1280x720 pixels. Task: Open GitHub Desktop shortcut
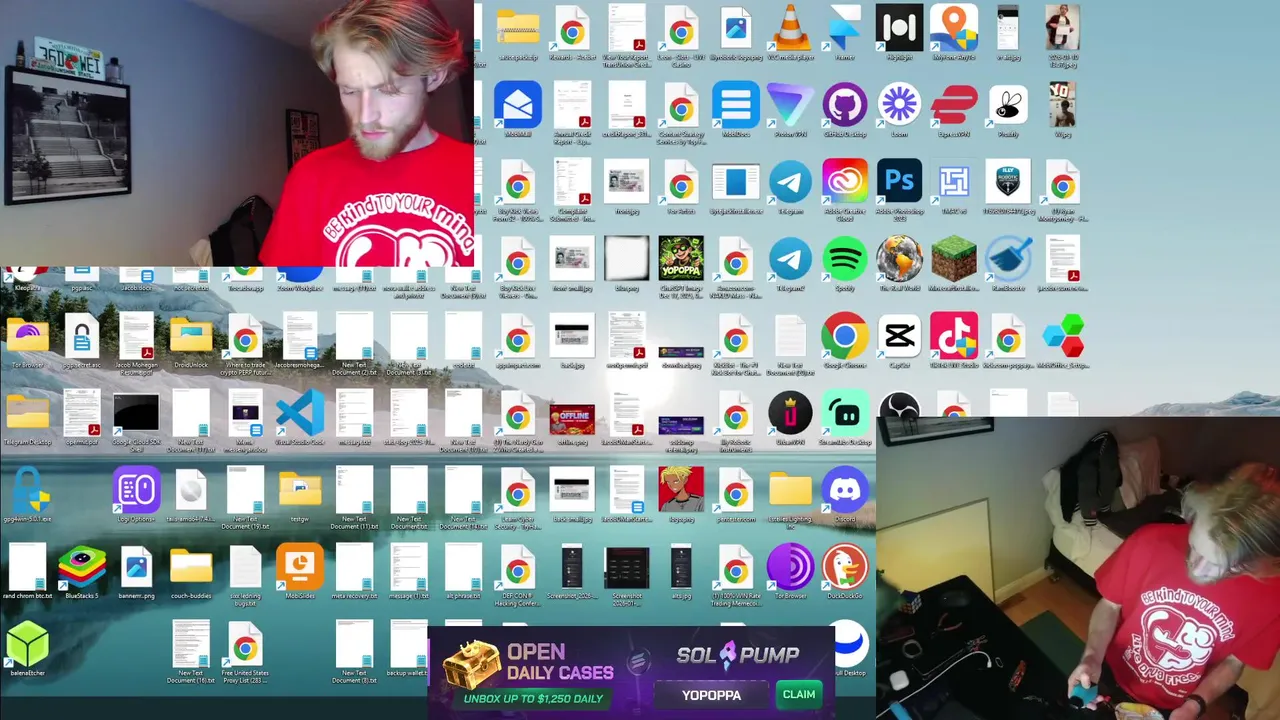(845, 105)
